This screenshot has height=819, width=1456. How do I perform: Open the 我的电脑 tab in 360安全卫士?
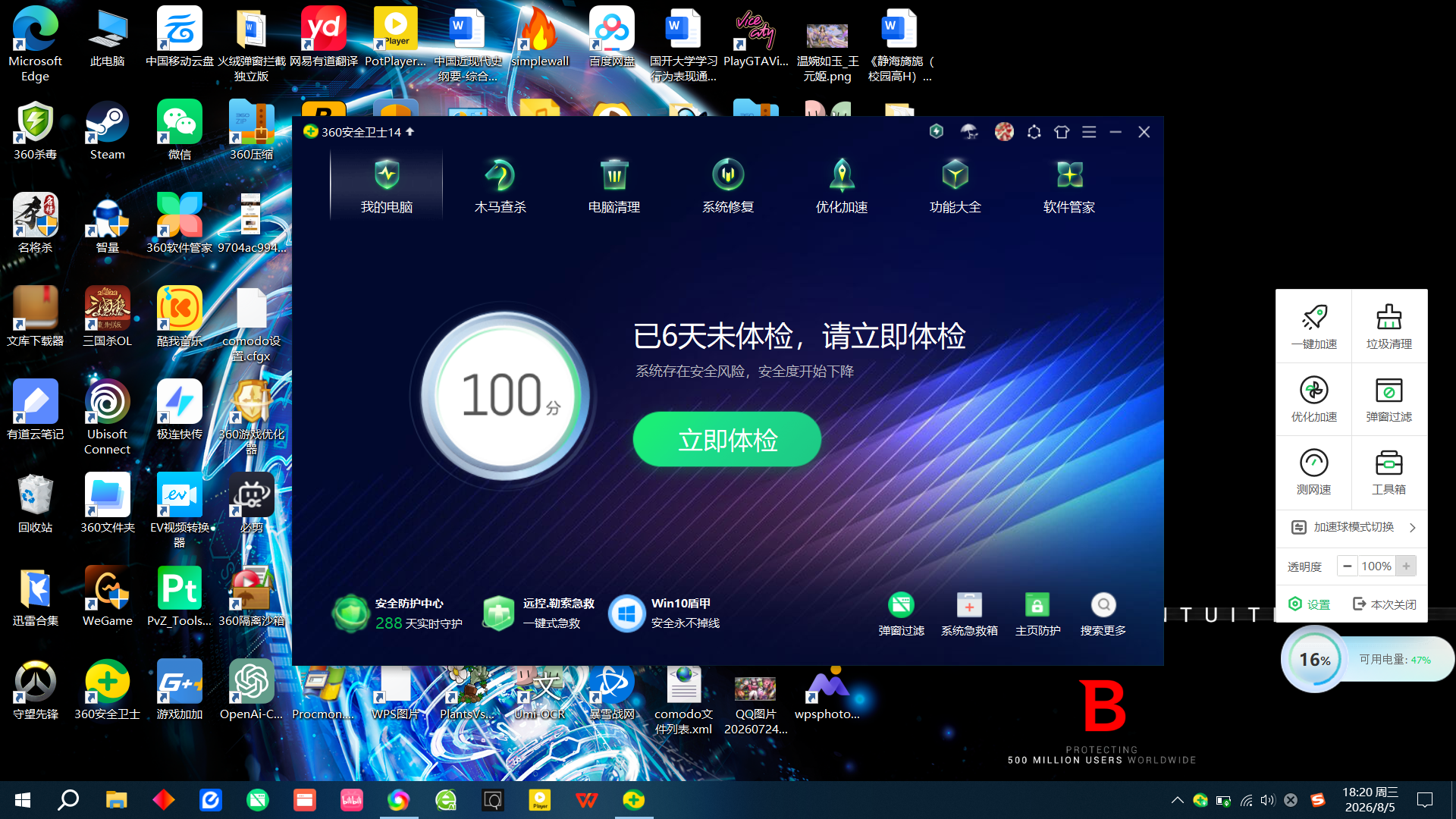(x=387, y=186)
